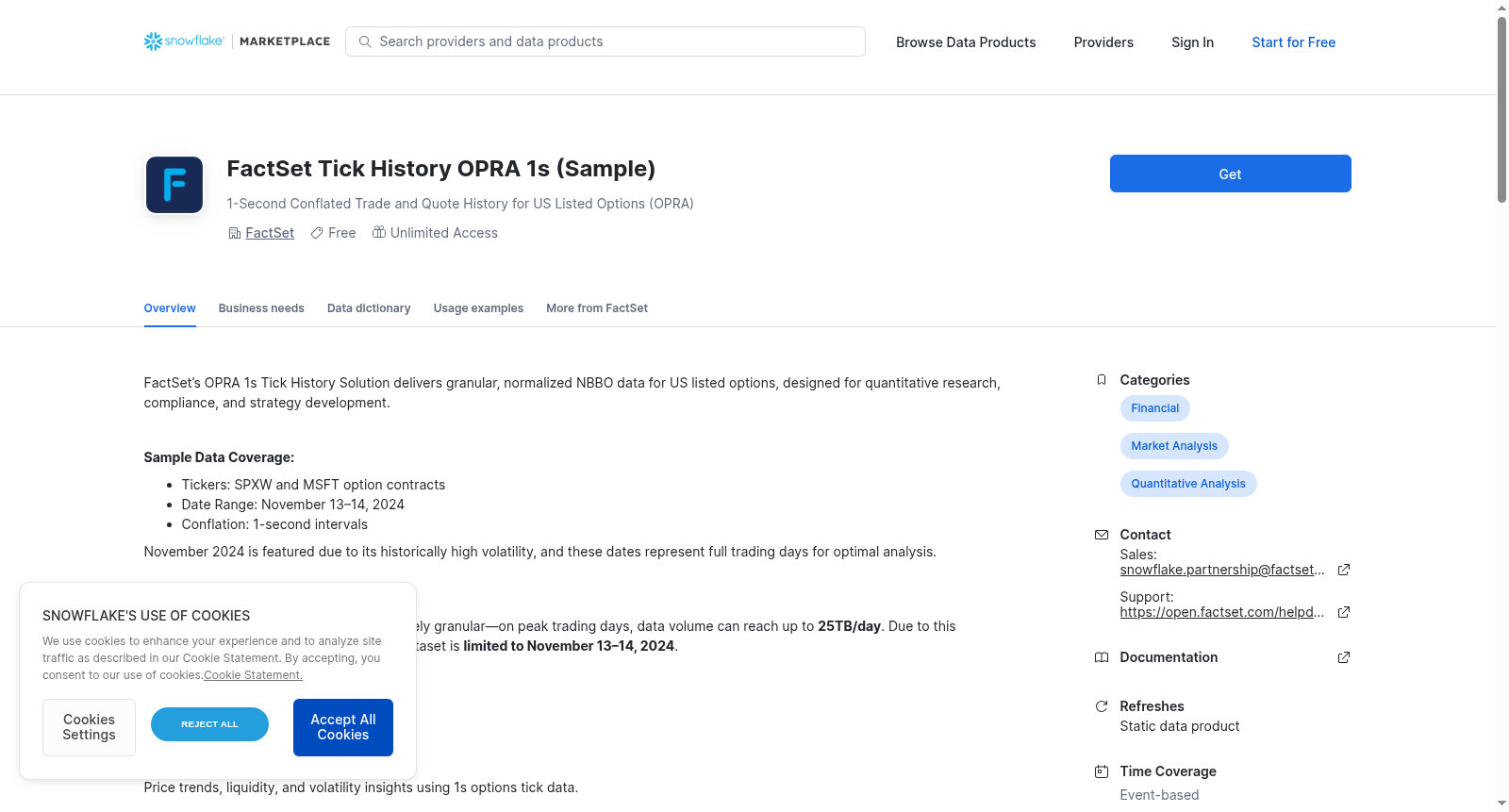Image resolution: width=1509 pixels, height=812 pixels.
Task: Open More from FactSet tab
Action: 597,308
